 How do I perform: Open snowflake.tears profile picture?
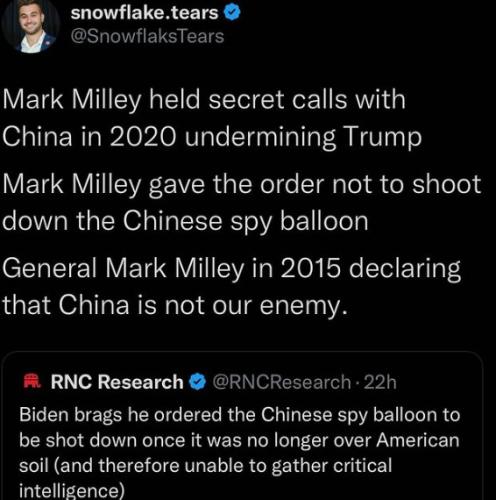click(x=31, y=25)
